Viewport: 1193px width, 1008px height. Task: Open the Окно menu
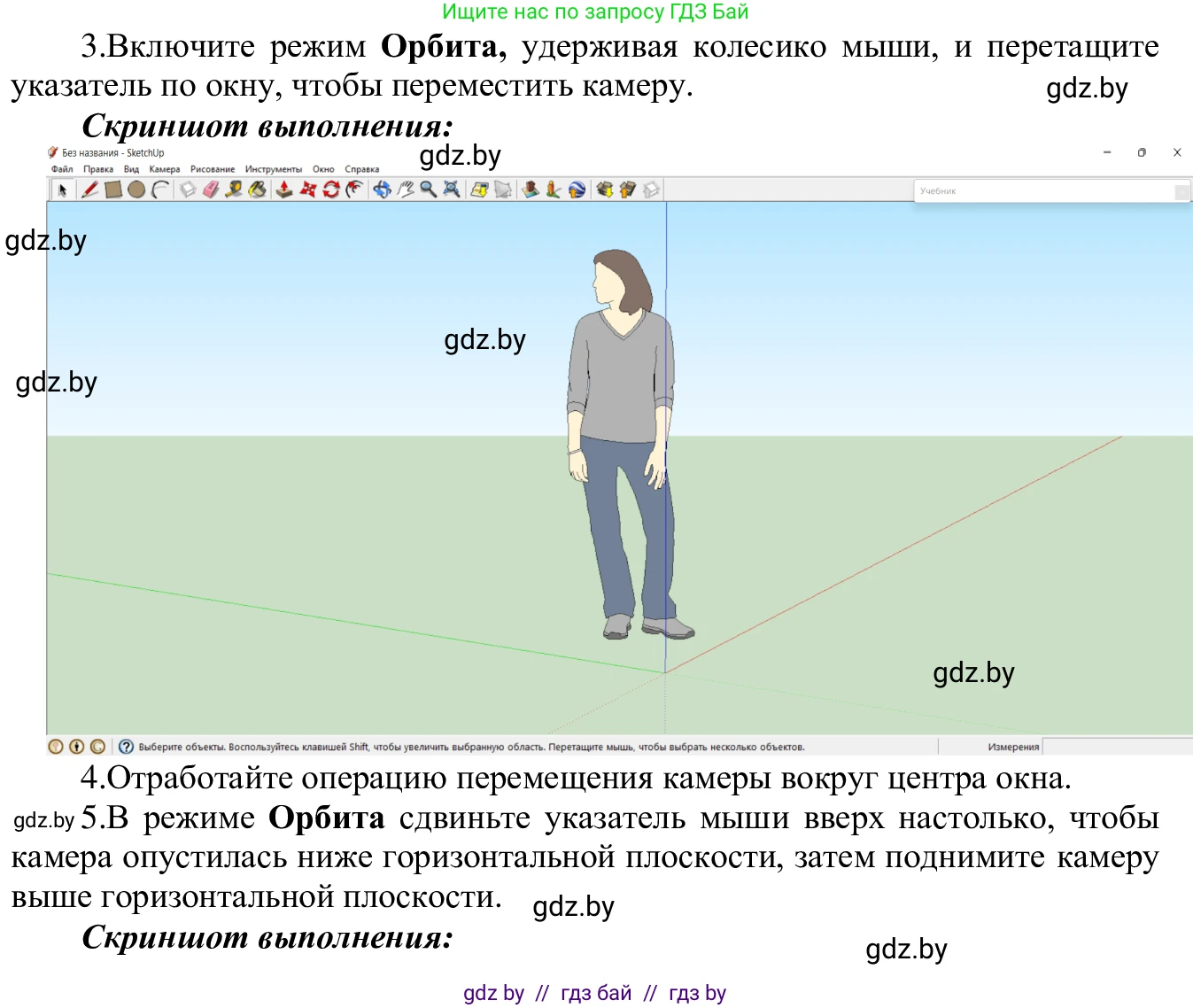click(x=323, y=168)
